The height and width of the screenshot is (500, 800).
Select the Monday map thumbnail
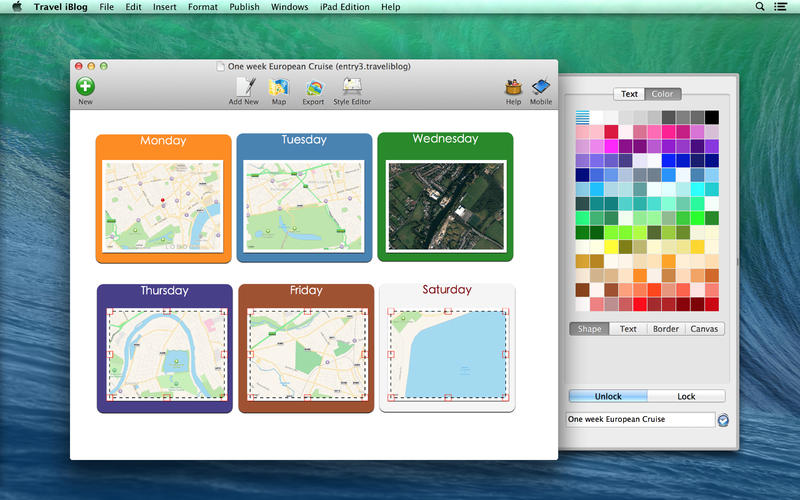pos(163,206)
